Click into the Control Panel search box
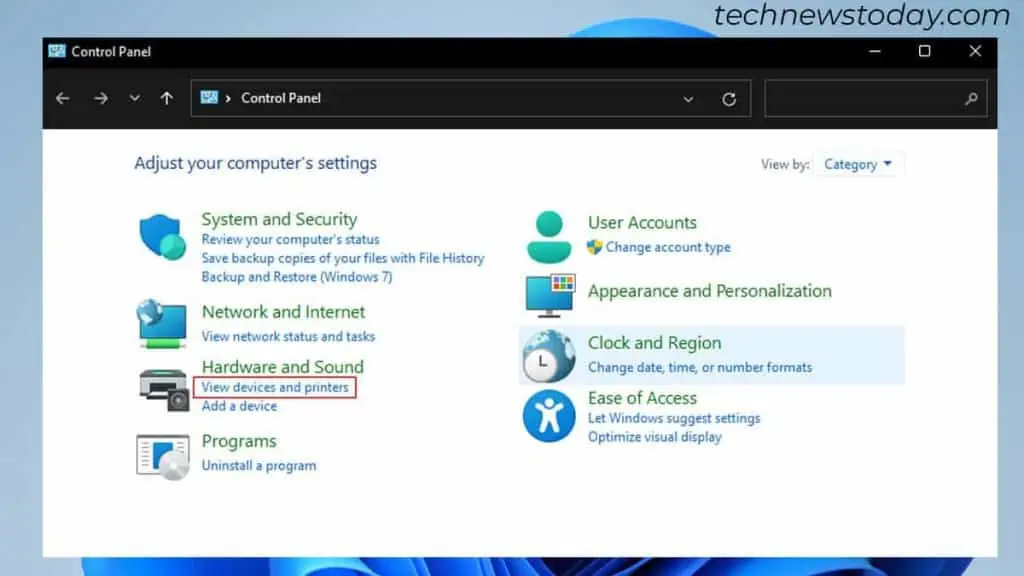 [865, 99]
